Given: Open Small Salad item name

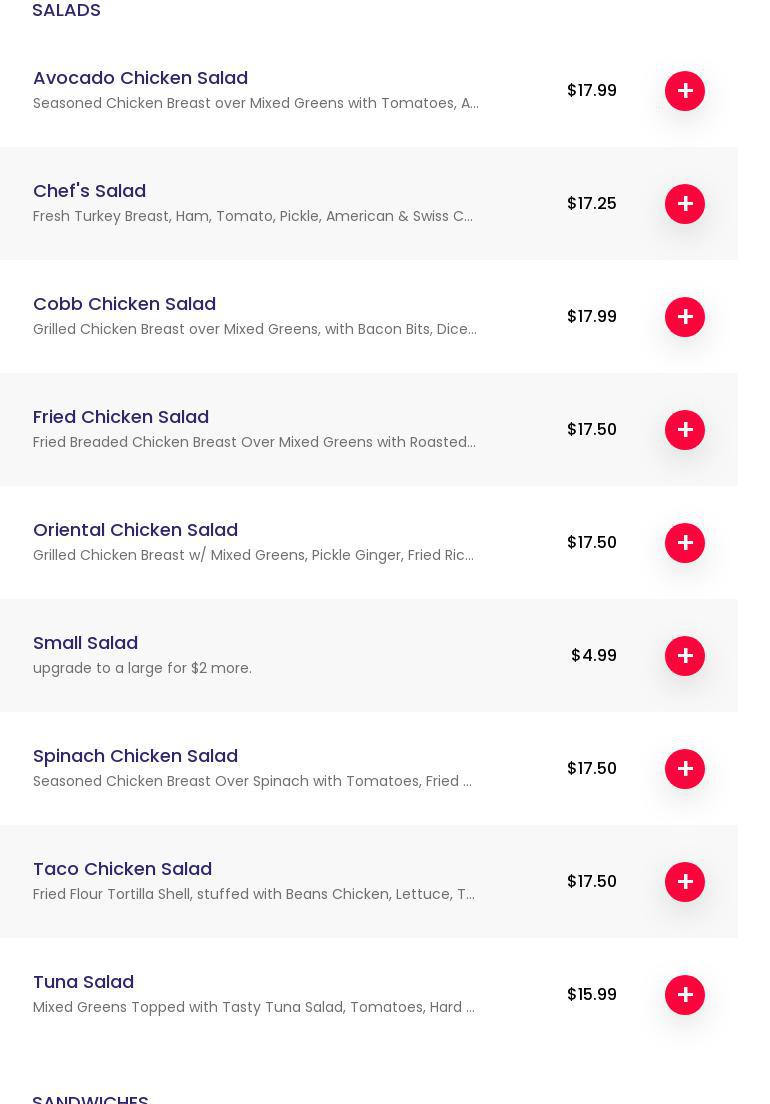Looking at the screenshot, I should tap(85, 643).
